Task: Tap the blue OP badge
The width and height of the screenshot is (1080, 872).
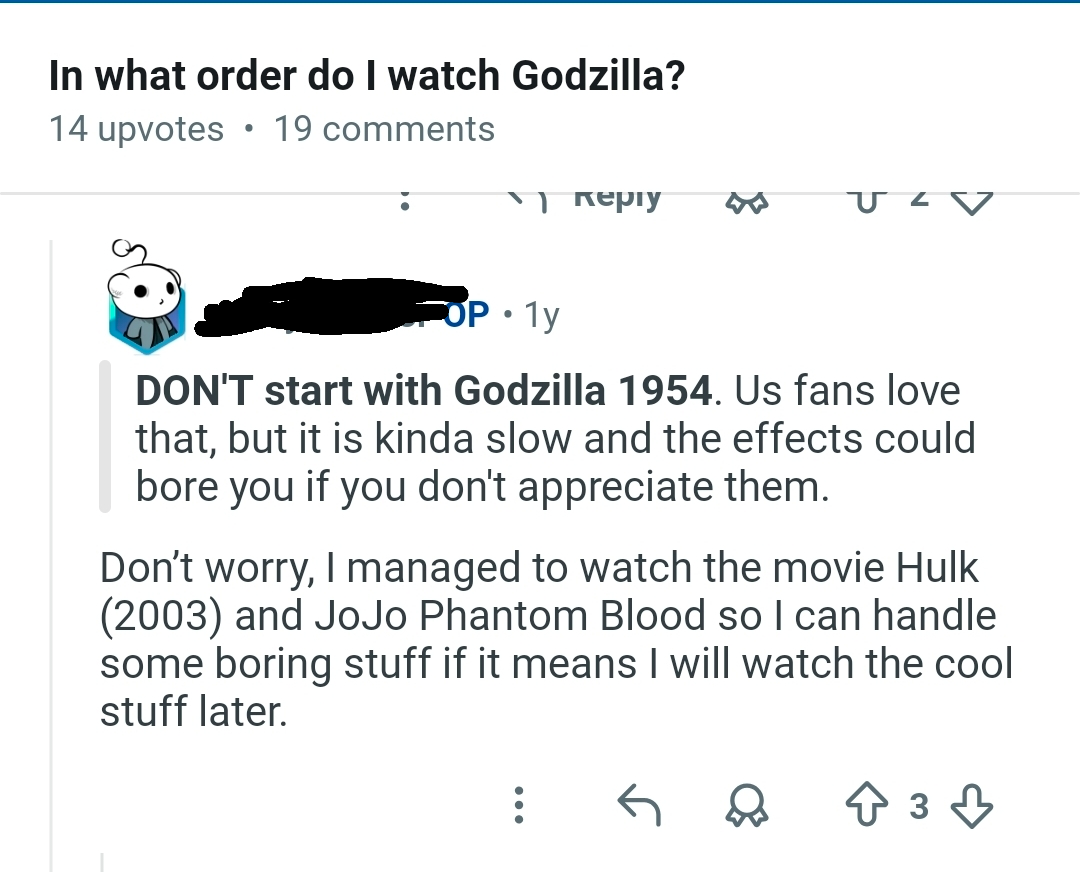Action: pos(464,314)
